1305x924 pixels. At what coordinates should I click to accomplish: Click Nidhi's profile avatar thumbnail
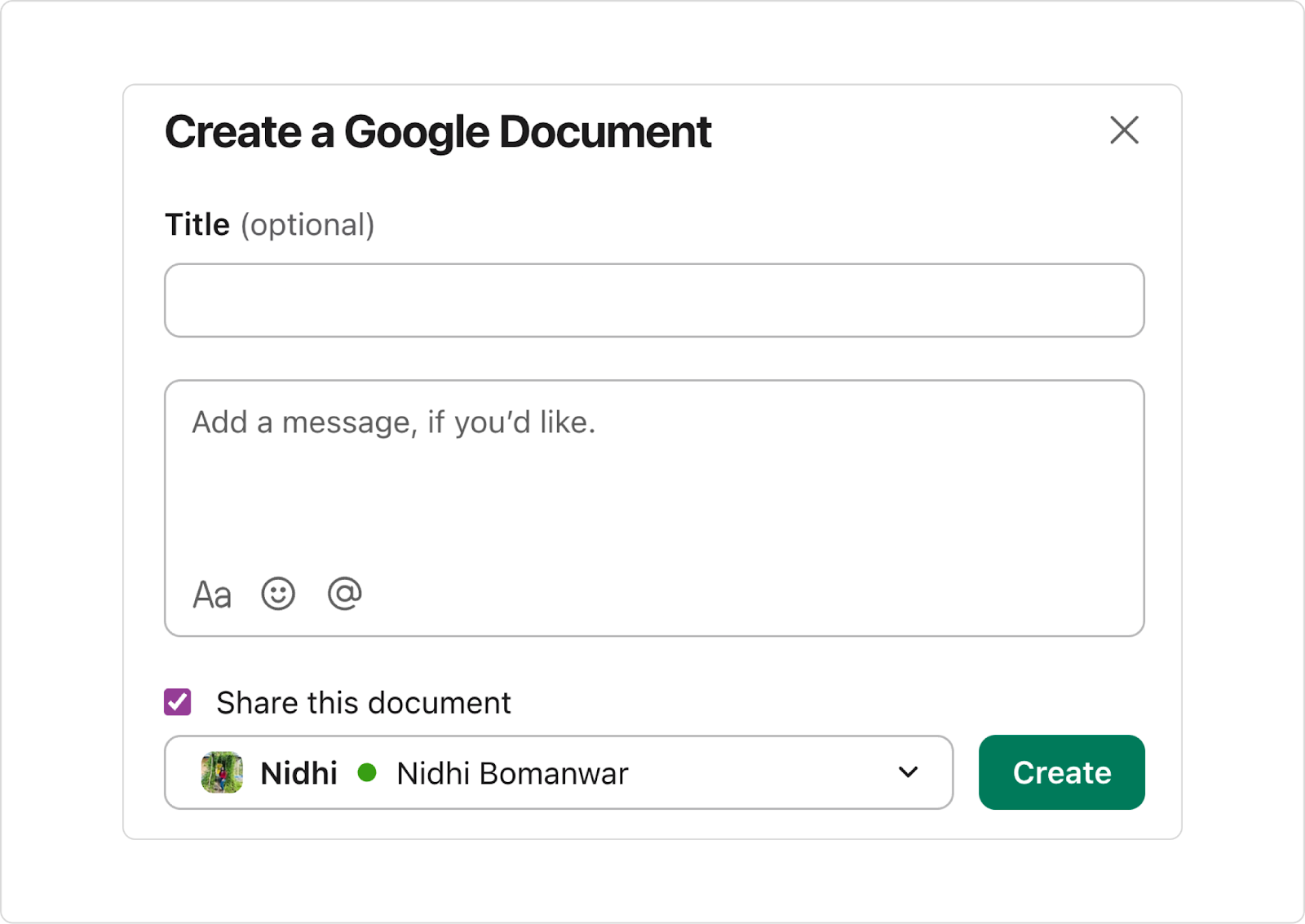coord(222,772)
